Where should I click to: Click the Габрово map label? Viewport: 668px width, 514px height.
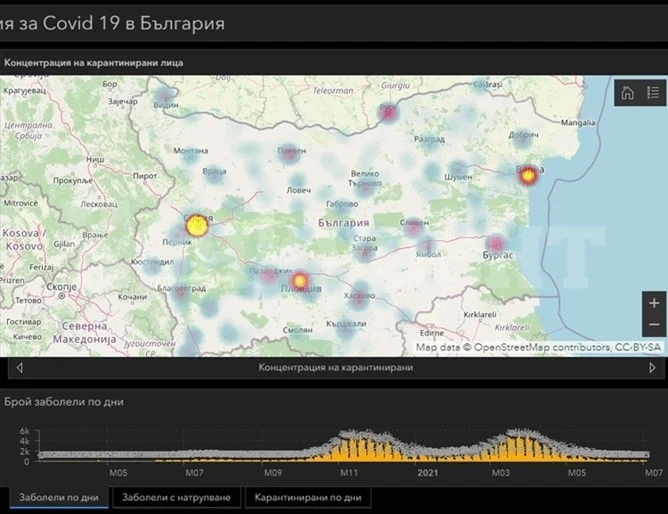click(342, 204)
